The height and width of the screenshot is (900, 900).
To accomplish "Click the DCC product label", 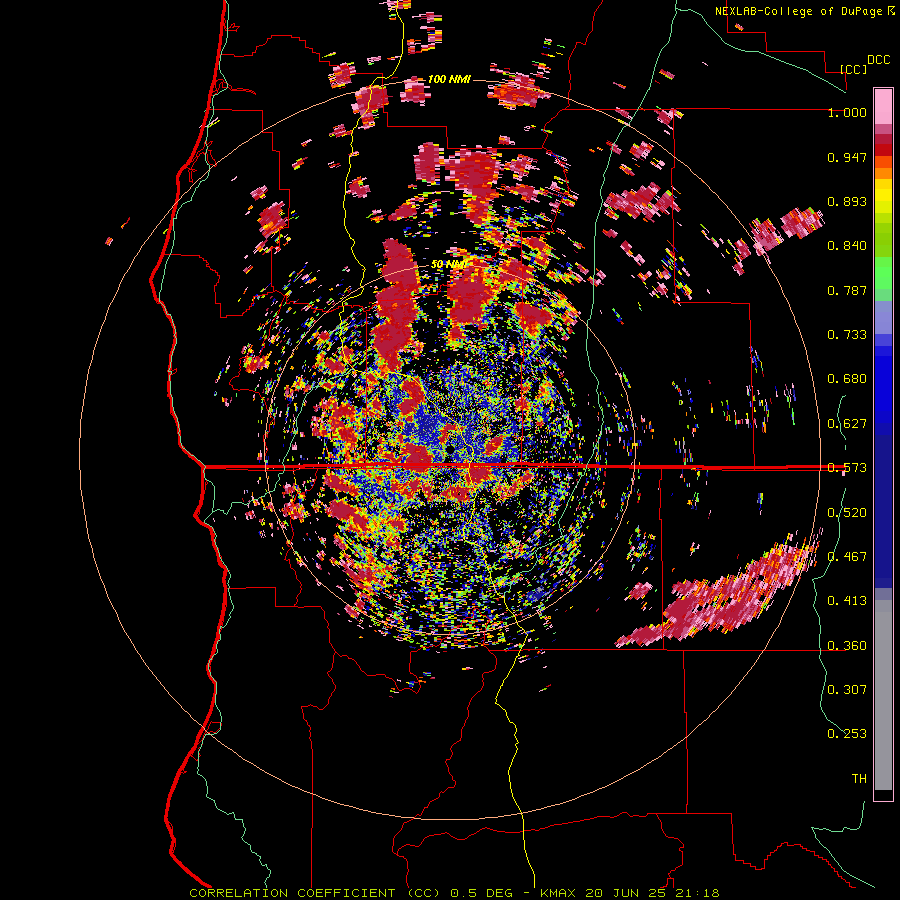I will [878, 60].
